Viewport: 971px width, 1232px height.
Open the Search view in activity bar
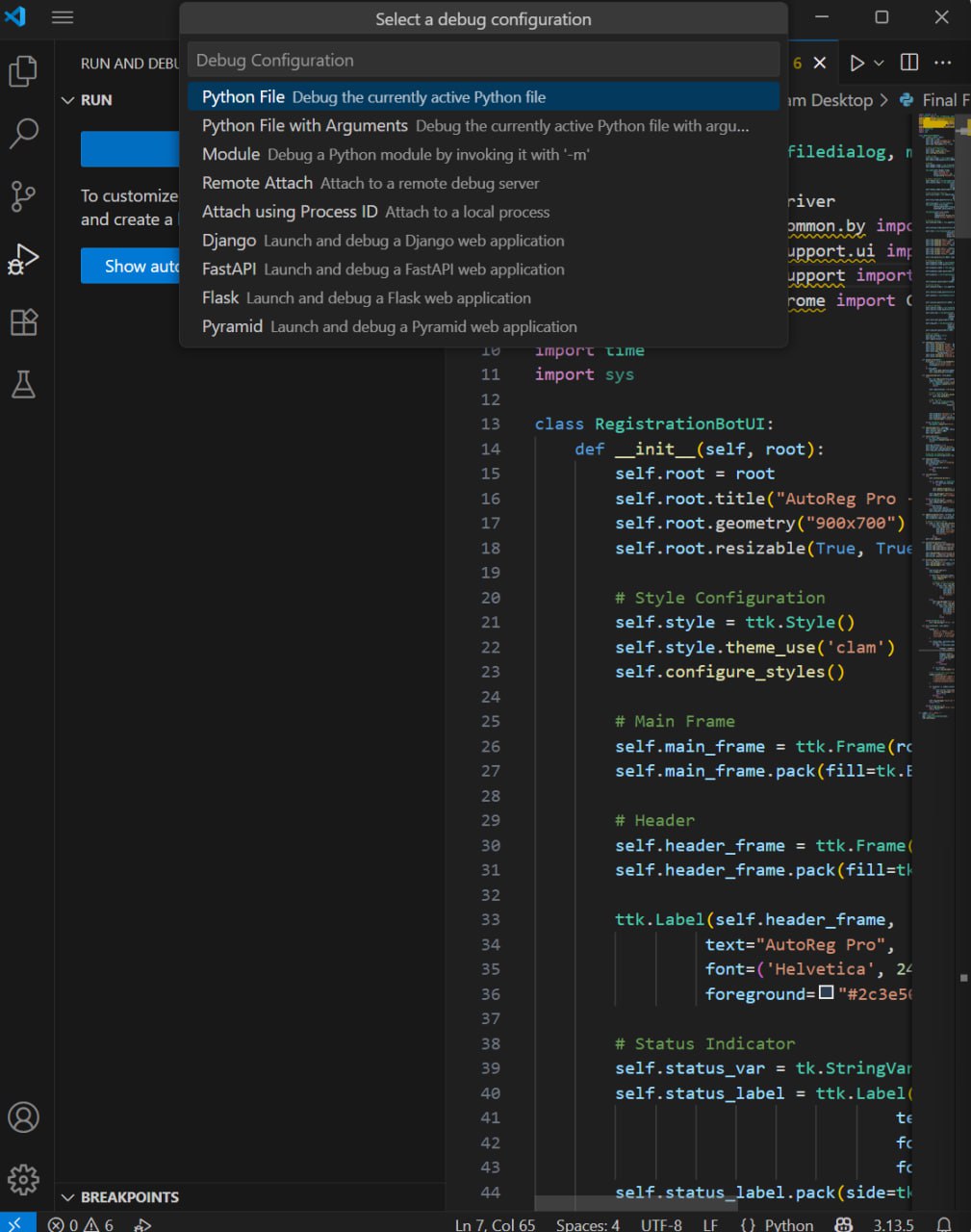coord(23,134)
